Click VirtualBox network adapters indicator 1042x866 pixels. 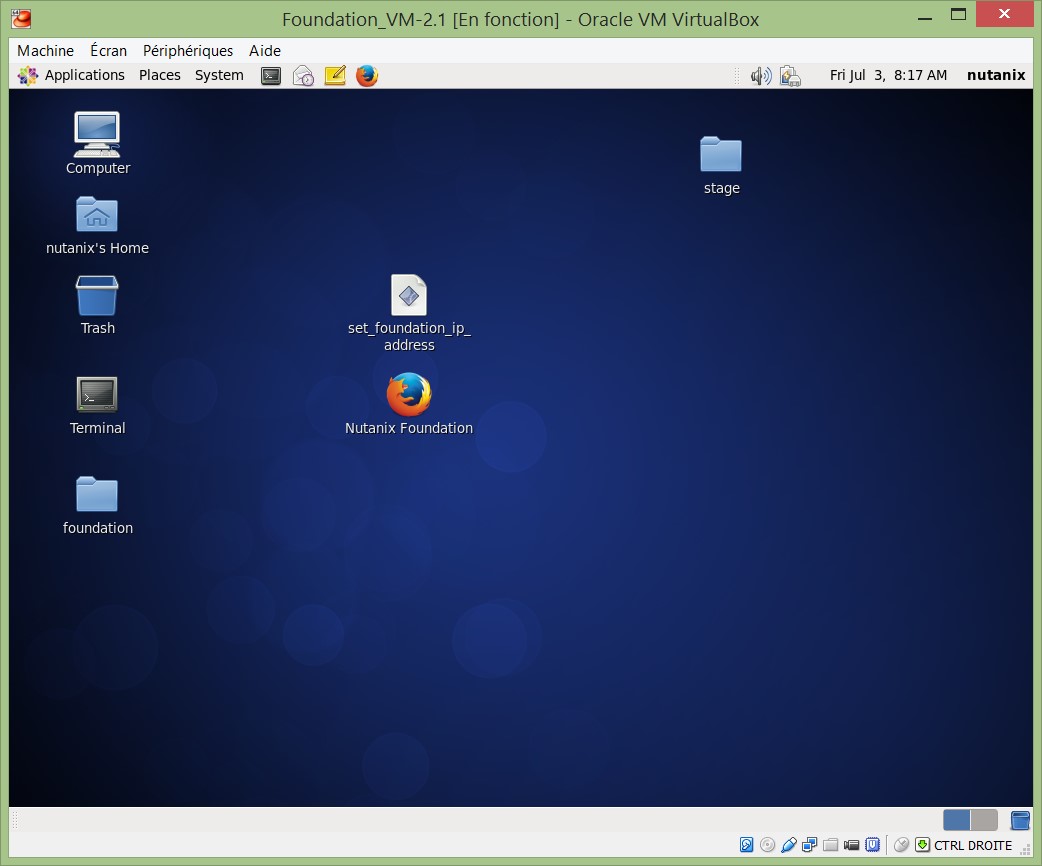809,845
